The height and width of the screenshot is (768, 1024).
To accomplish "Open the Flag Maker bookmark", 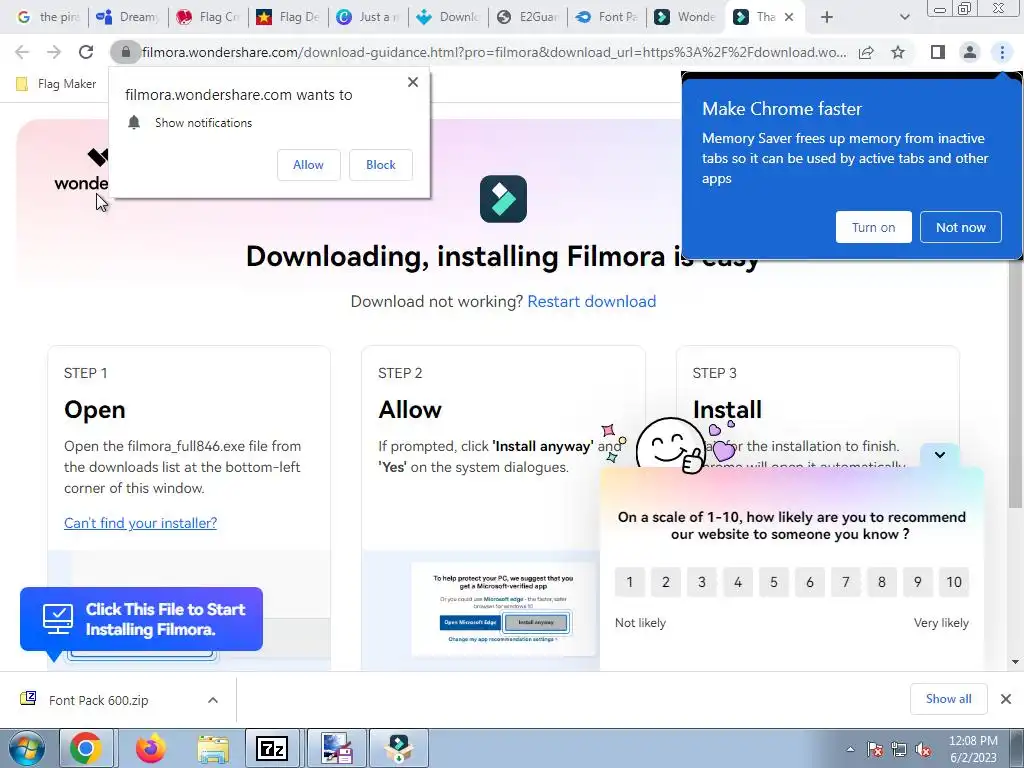I will pos(56,84).
